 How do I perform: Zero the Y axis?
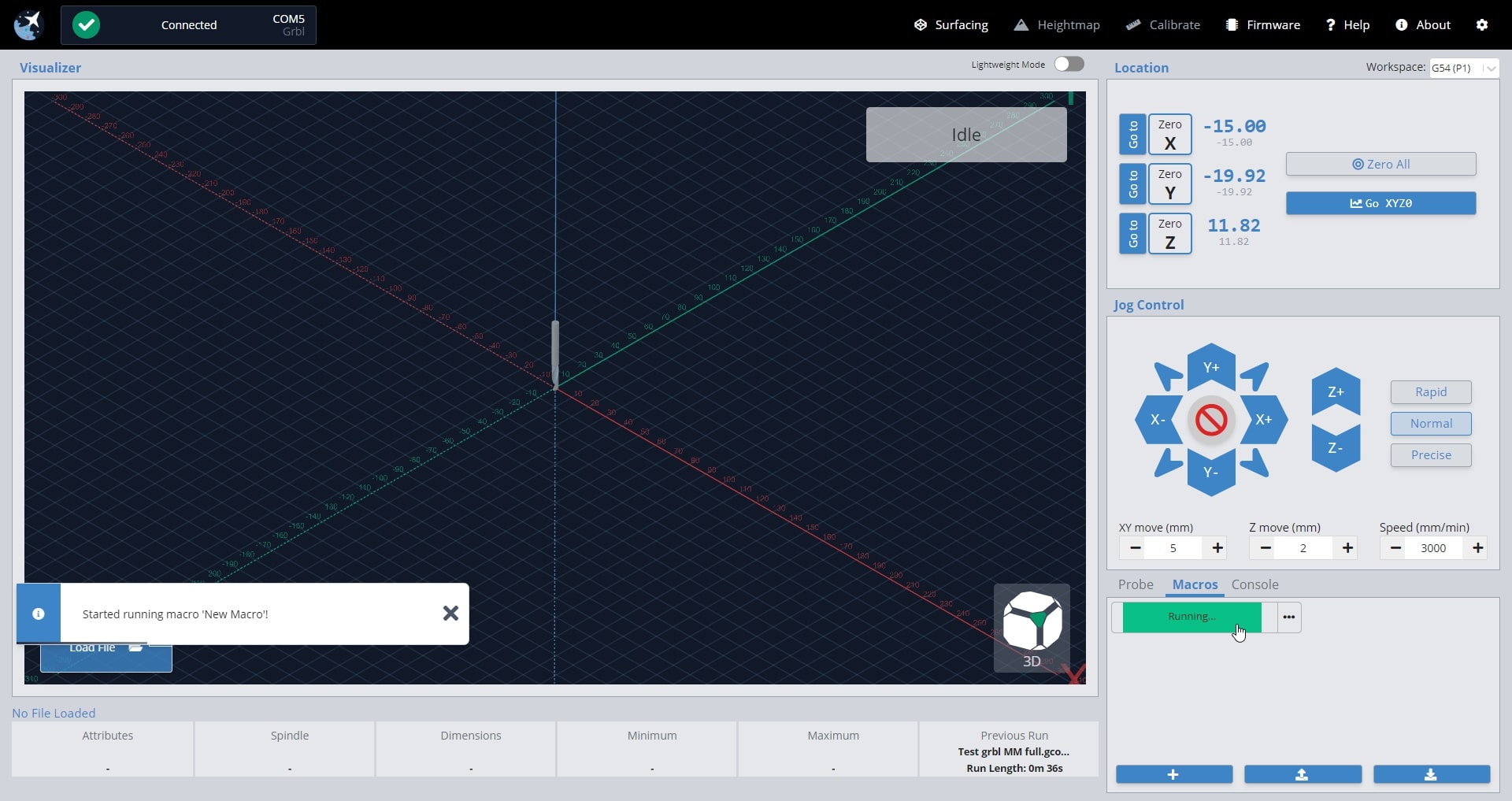[x=1170, y=184]
